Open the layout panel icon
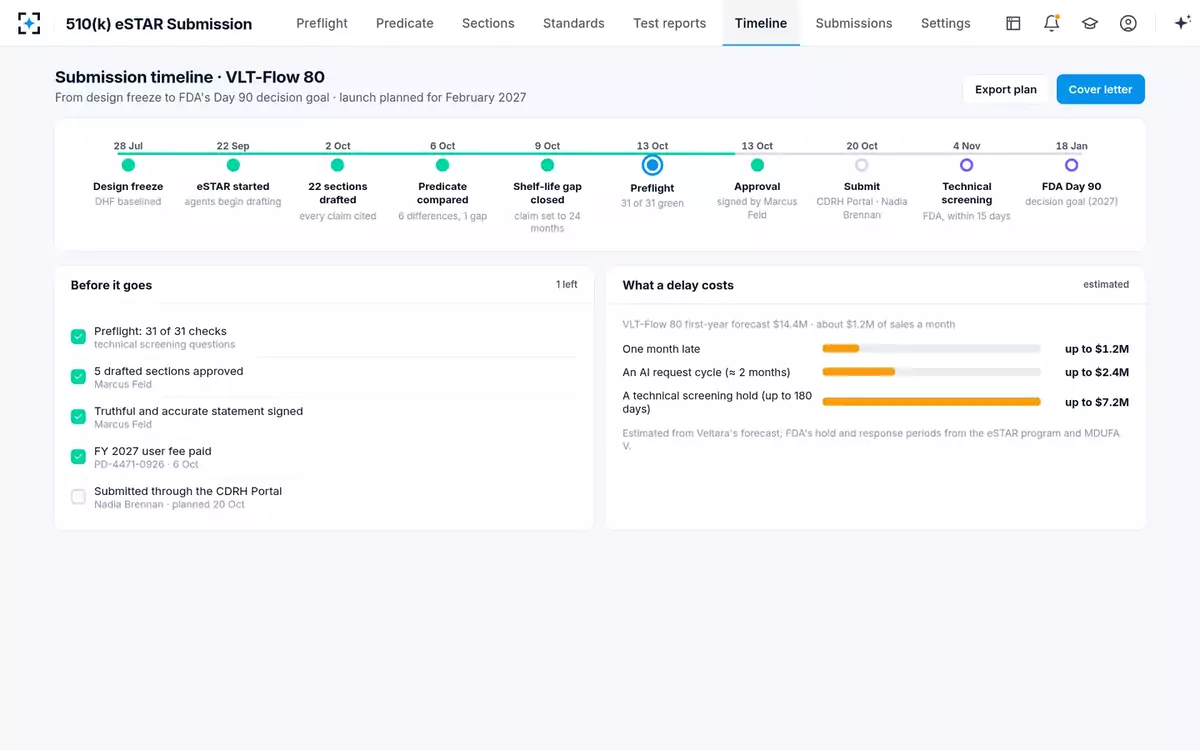The height and width of the screenshot is (750, 1200). coord(1013,23)
